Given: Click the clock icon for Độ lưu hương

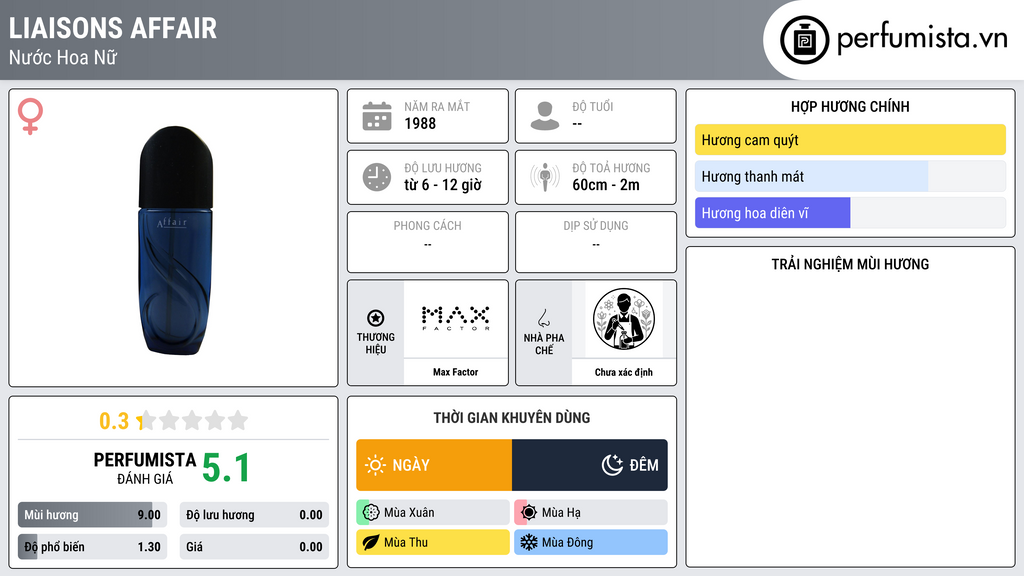Looking at the screenshot, I should click(377, 177).
